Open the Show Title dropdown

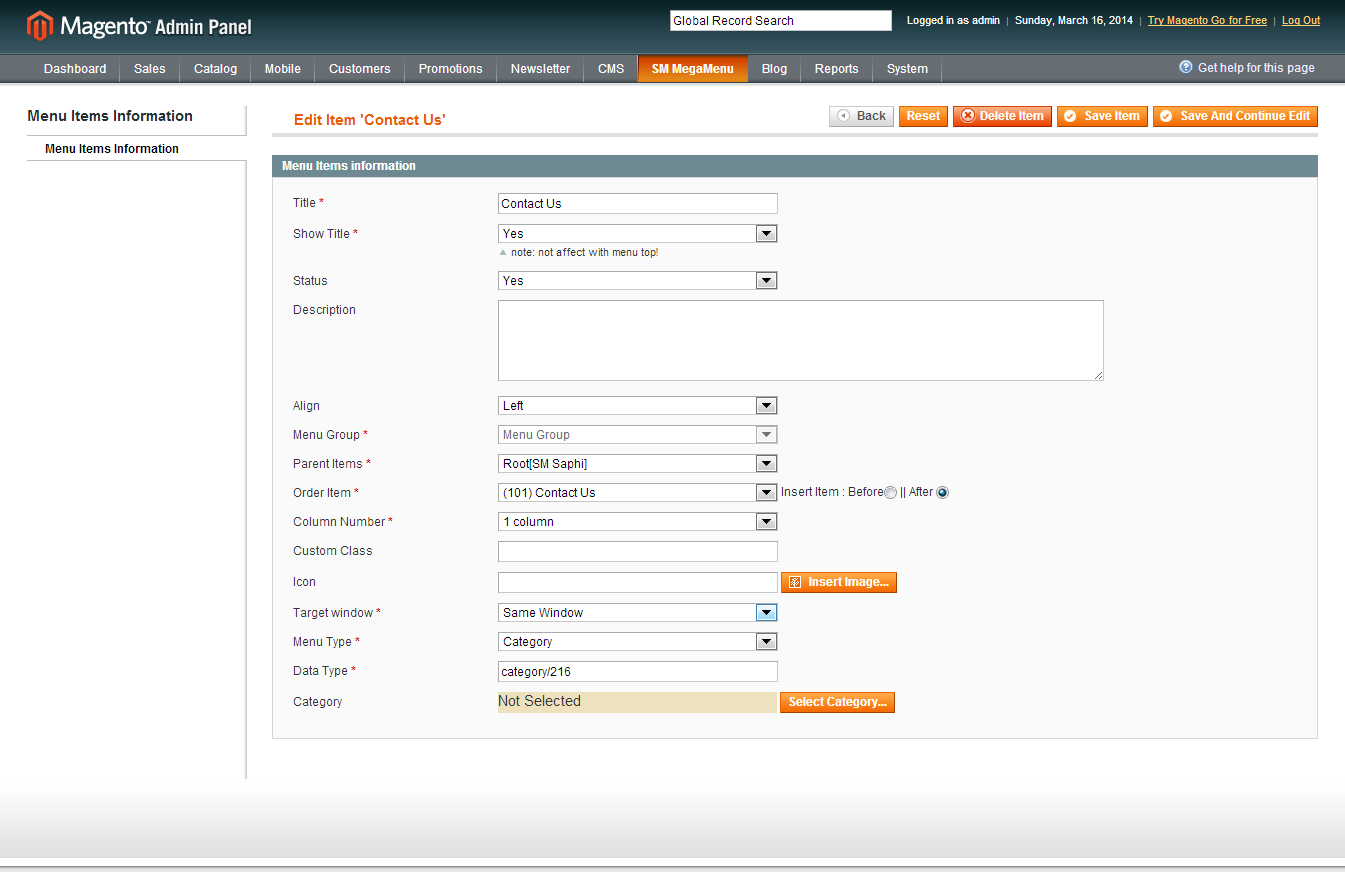pos(638,233)
